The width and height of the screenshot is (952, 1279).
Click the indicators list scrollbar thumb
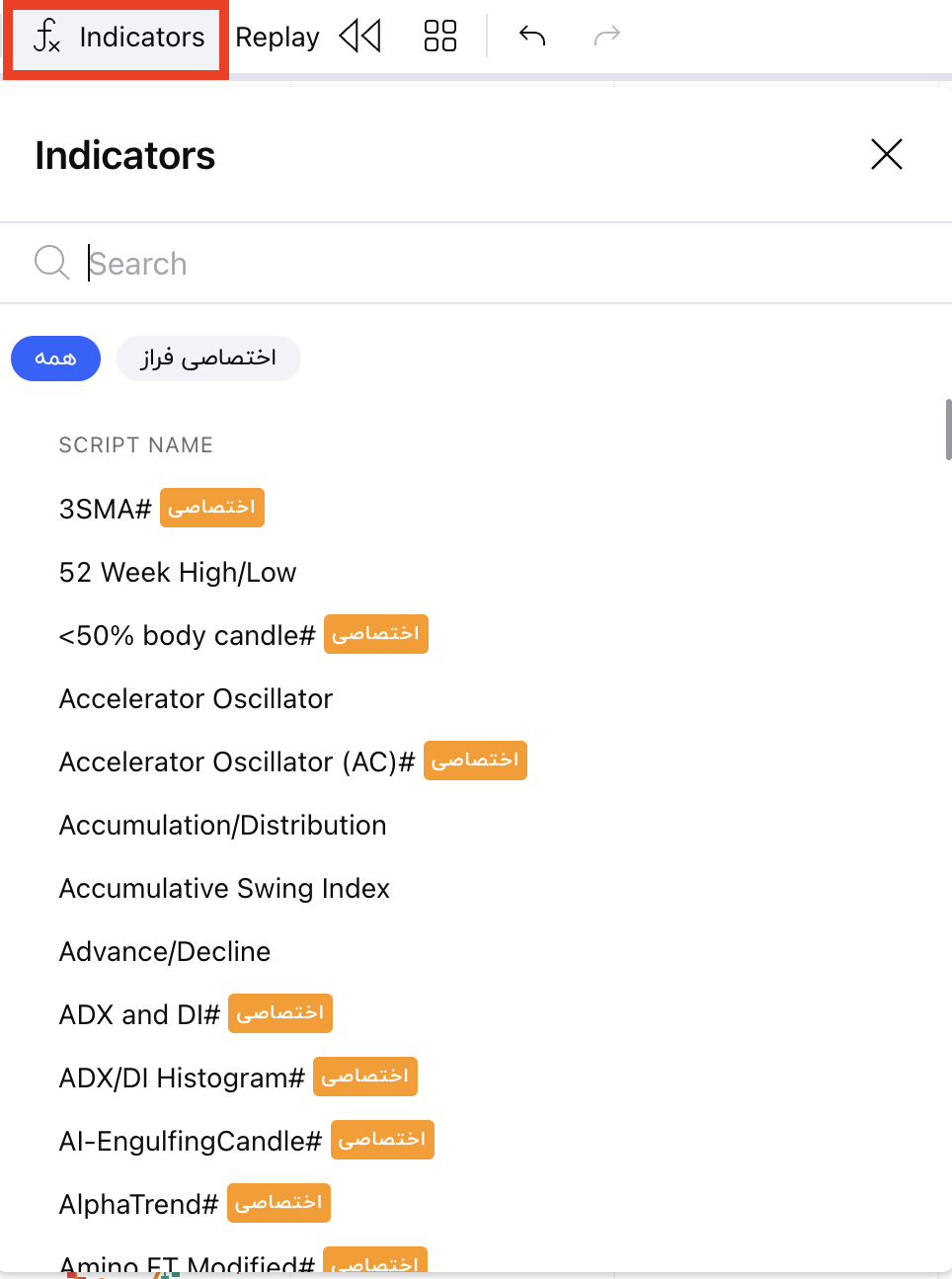[x=948, y=430]
